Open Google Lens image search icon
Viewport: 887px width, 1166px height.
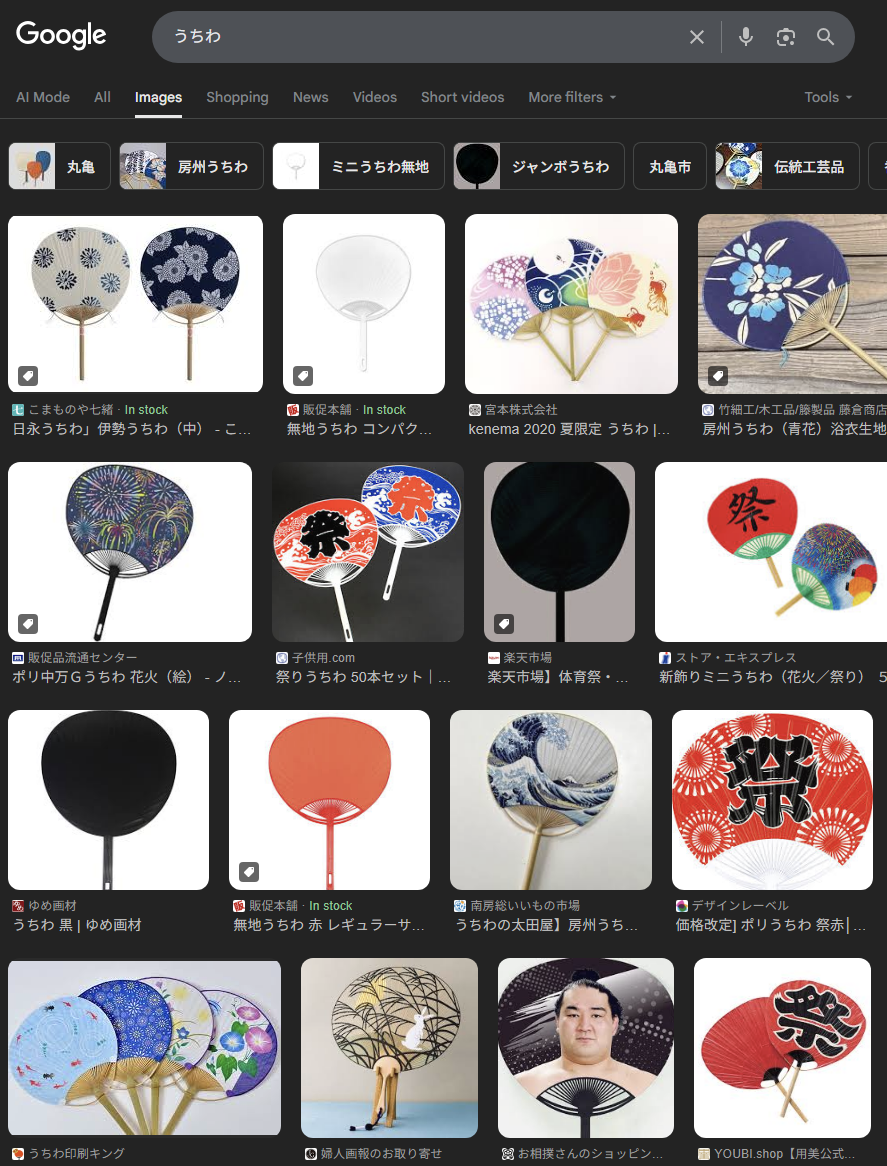(786, 37)
